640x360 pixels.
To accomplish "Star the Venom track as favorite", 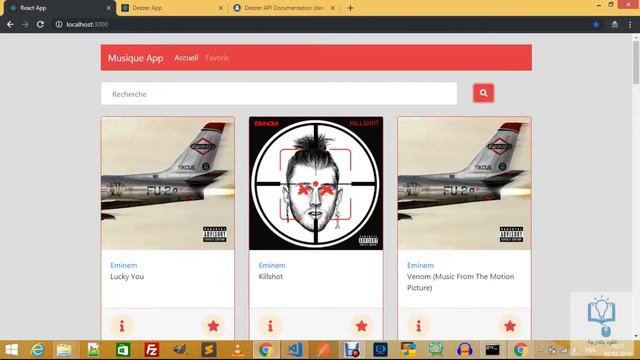I will pyautogui.click(x=509, y=326).
